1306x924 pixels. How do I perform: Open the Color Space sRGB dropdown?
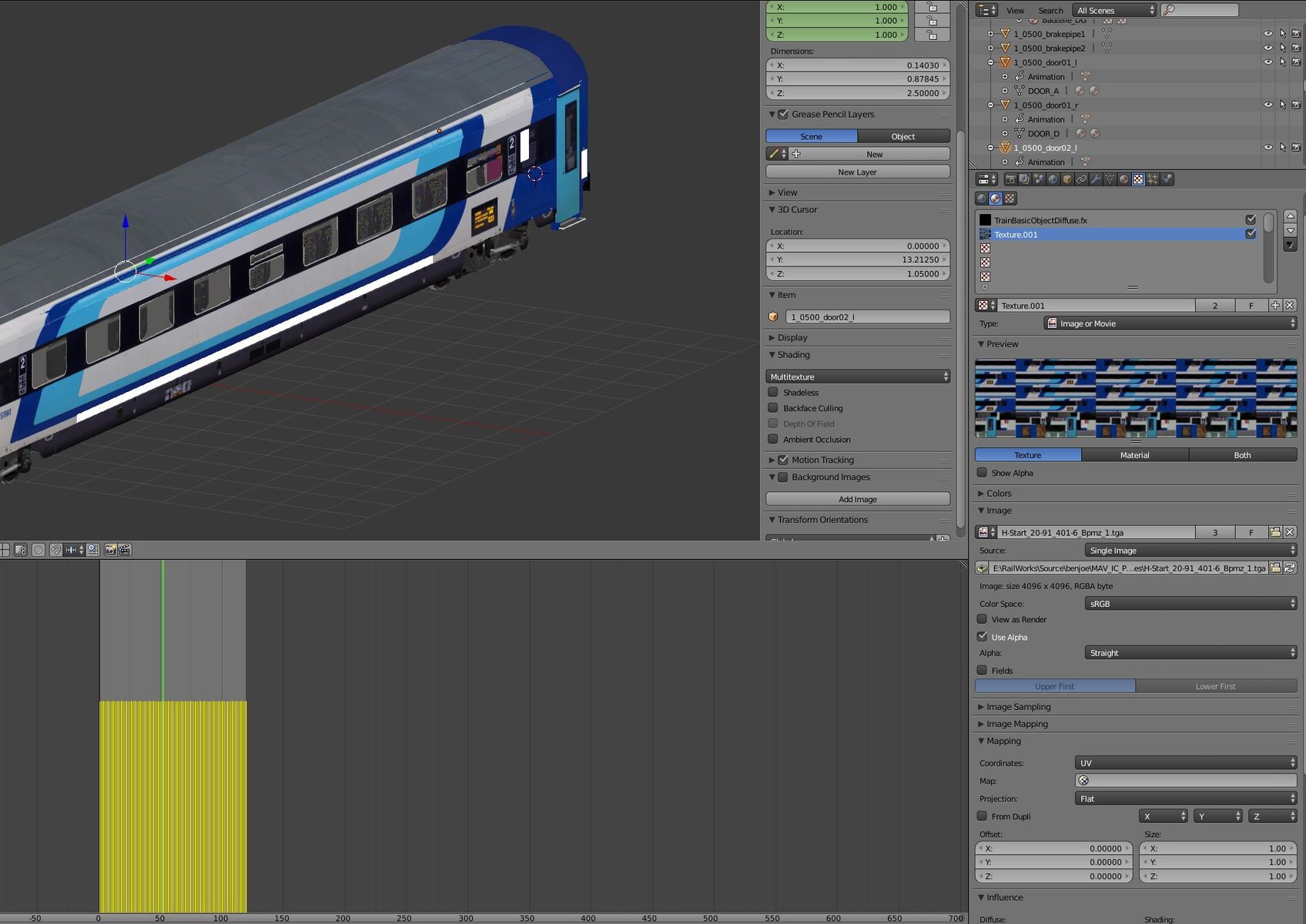pos(1190,604)
